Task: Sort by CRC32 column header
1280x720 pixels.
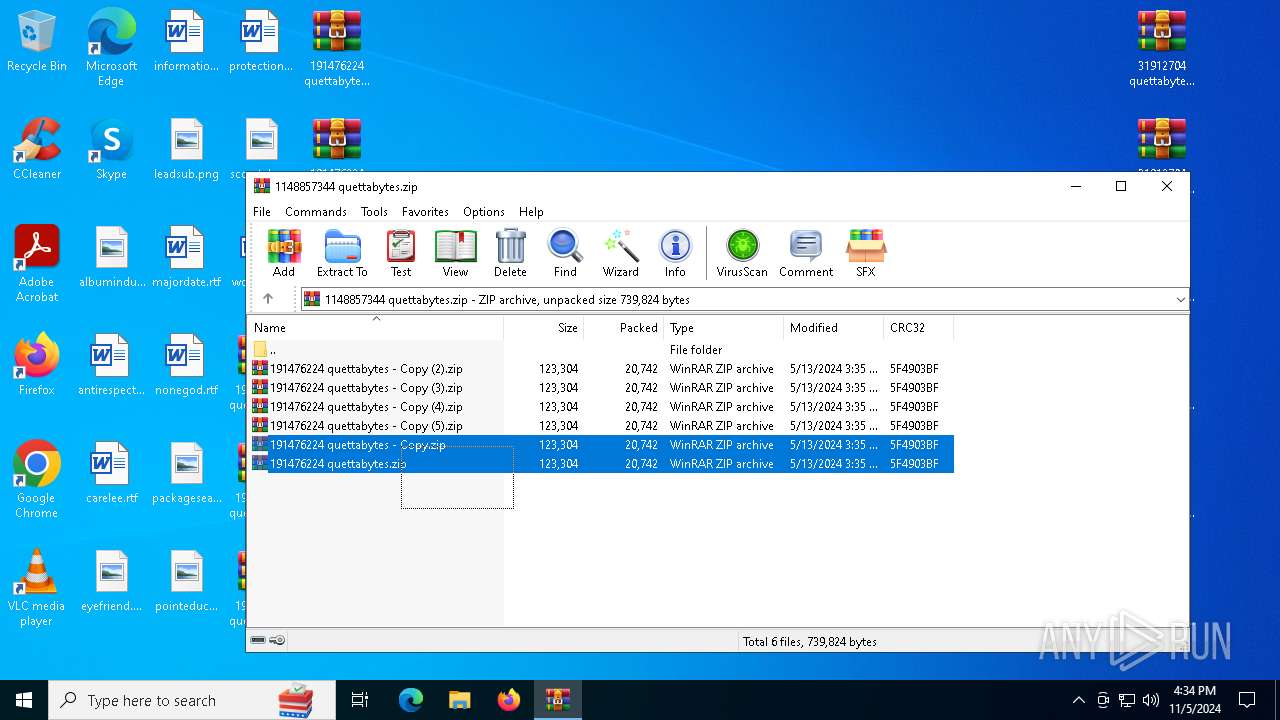Action: (918, 327)
